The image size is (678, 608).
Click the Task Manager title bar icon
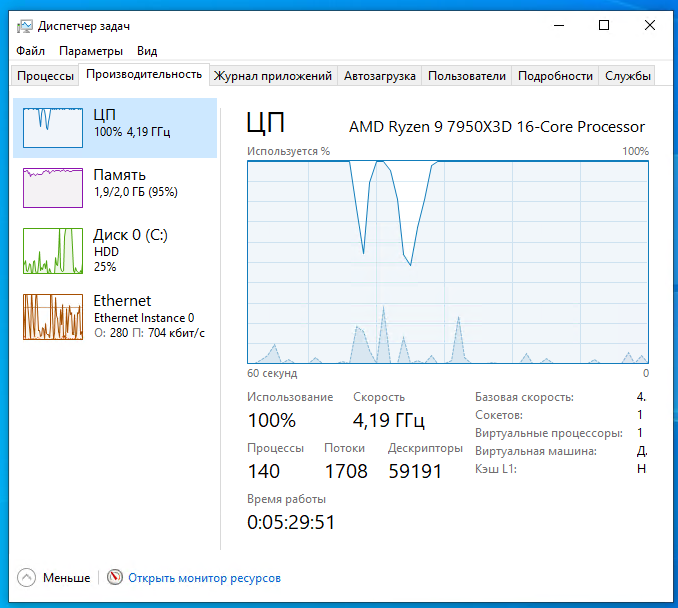(25, 26)
